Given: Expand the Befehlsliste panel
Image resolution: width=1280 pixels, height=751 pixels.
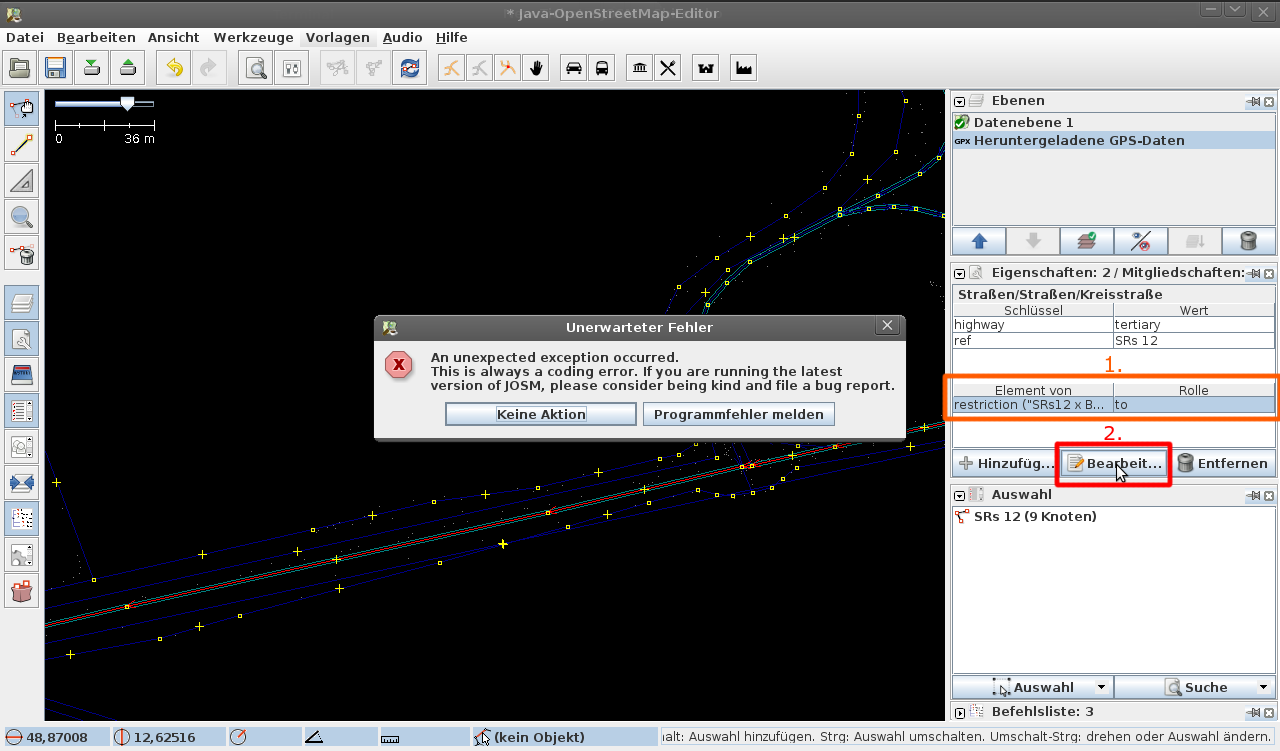Looking at the screenshot, I should pos(959,713).
